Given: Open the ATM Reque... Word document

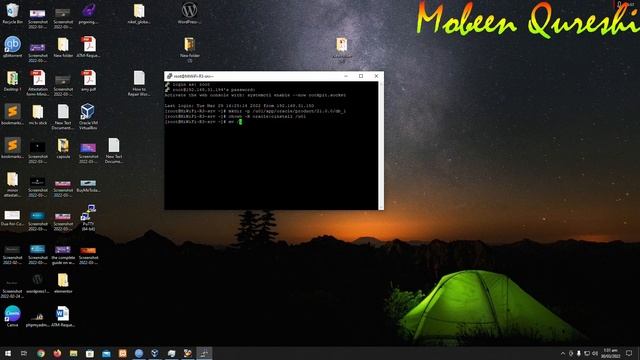Looking at the screenshot, I should click(63, 316).
